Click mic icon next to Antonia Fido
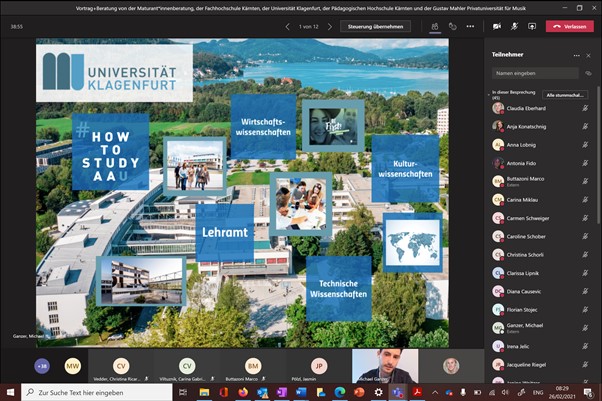The height and width of the screenshot is (401, 602). click(585, 163)
